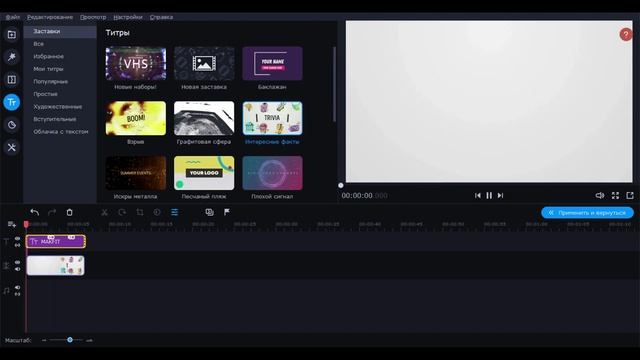Viewport: 640px width, 360px height.
Task: Select the Плохой сигнал preset
Action: point(272,173)
